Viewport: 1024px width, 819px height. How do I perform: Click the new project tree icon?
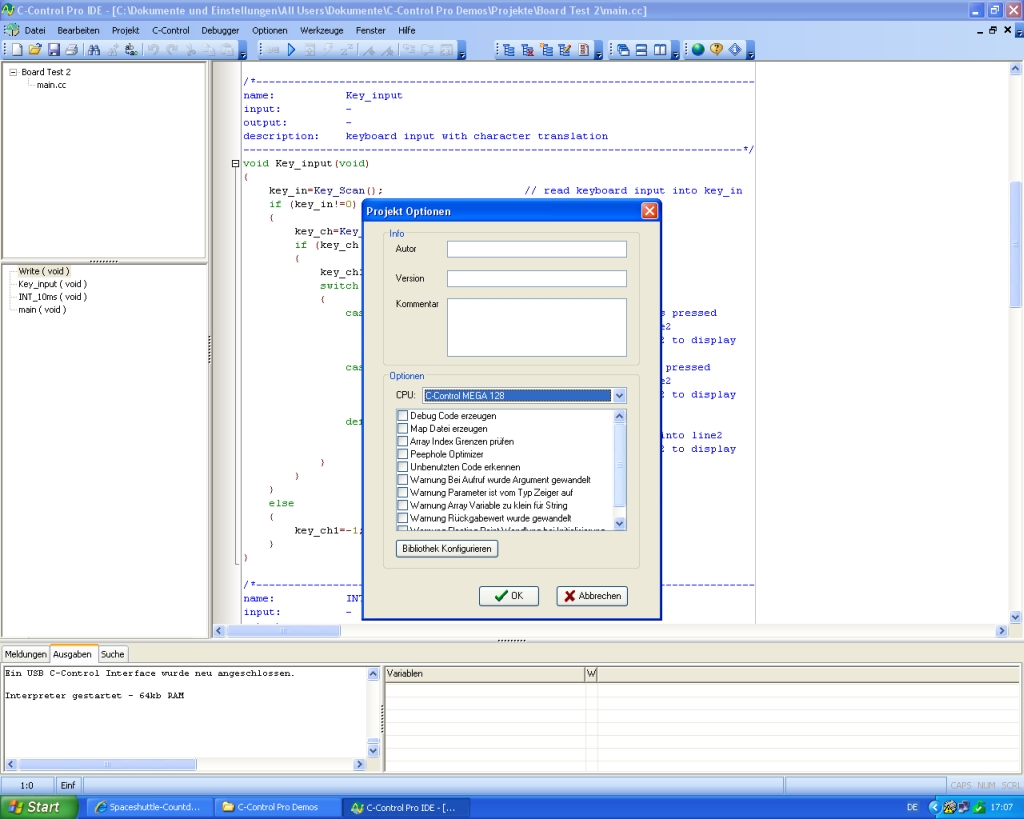point(547,50)
